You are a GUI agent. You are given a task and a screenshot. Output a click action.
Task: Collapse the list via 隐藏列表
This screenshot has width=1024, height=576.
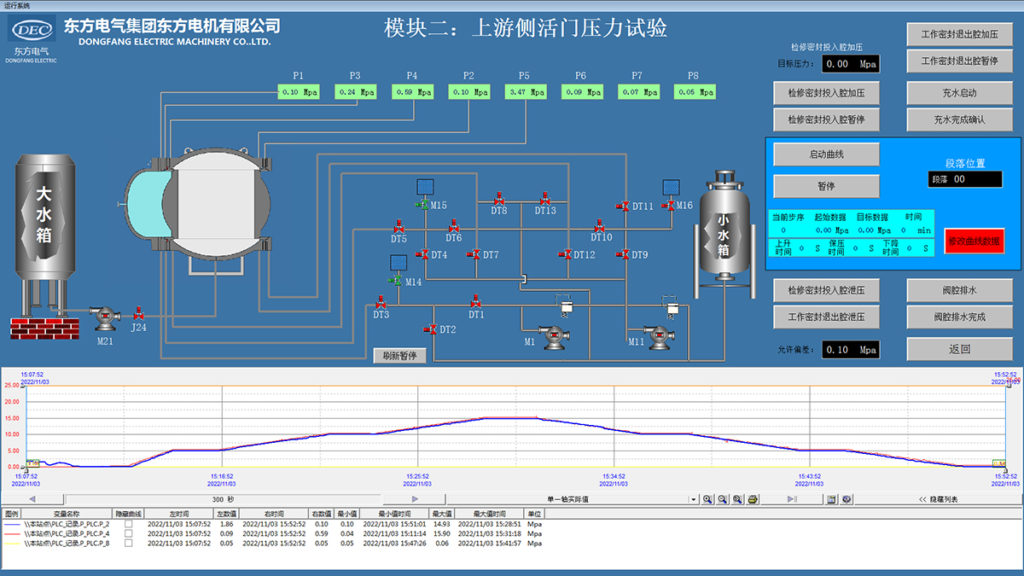click(x=938, y=499)
